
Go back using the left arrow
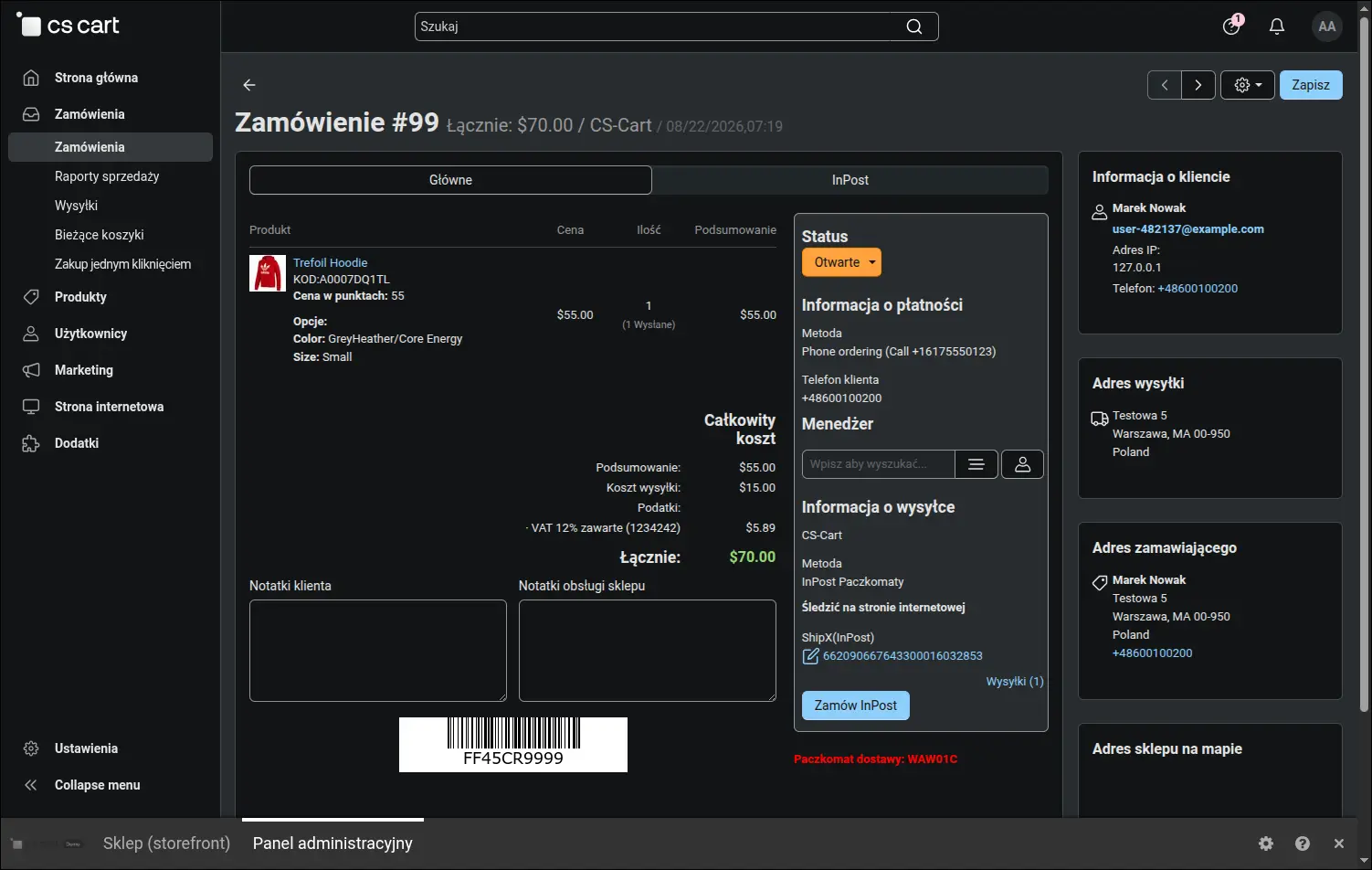point(249,85)
